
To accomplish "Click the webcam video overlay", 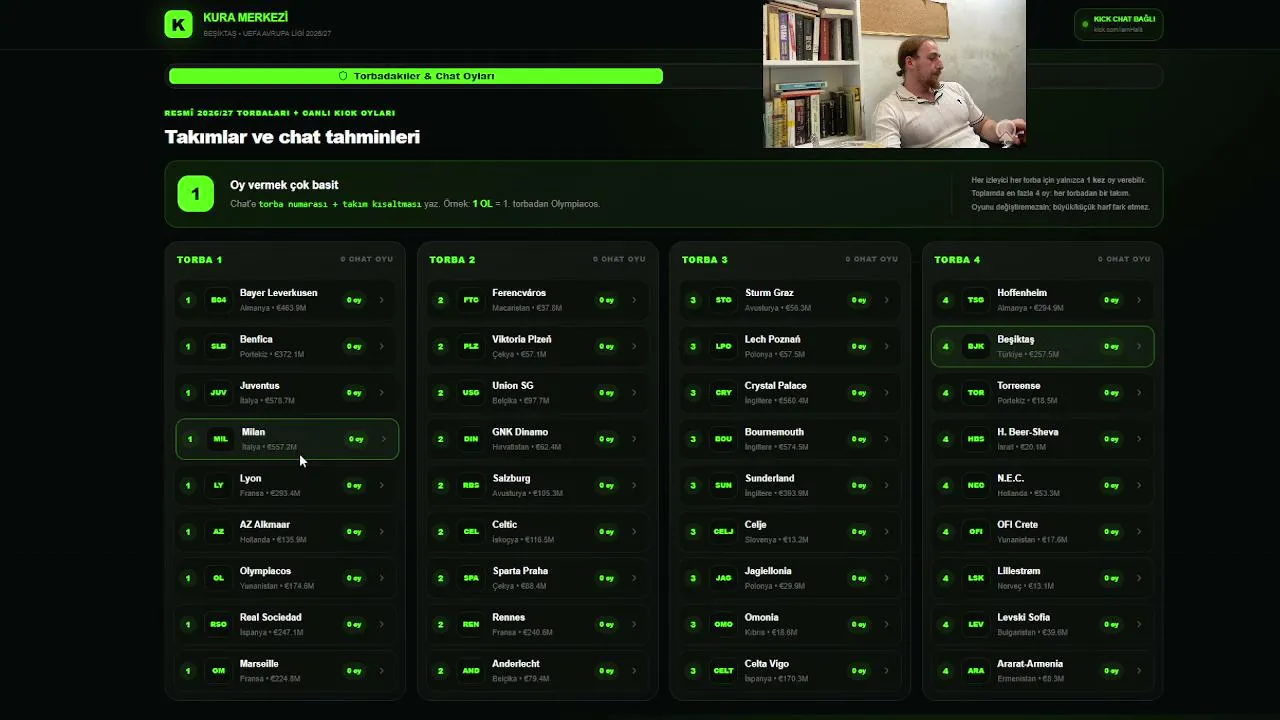I will tap(895, 74).
